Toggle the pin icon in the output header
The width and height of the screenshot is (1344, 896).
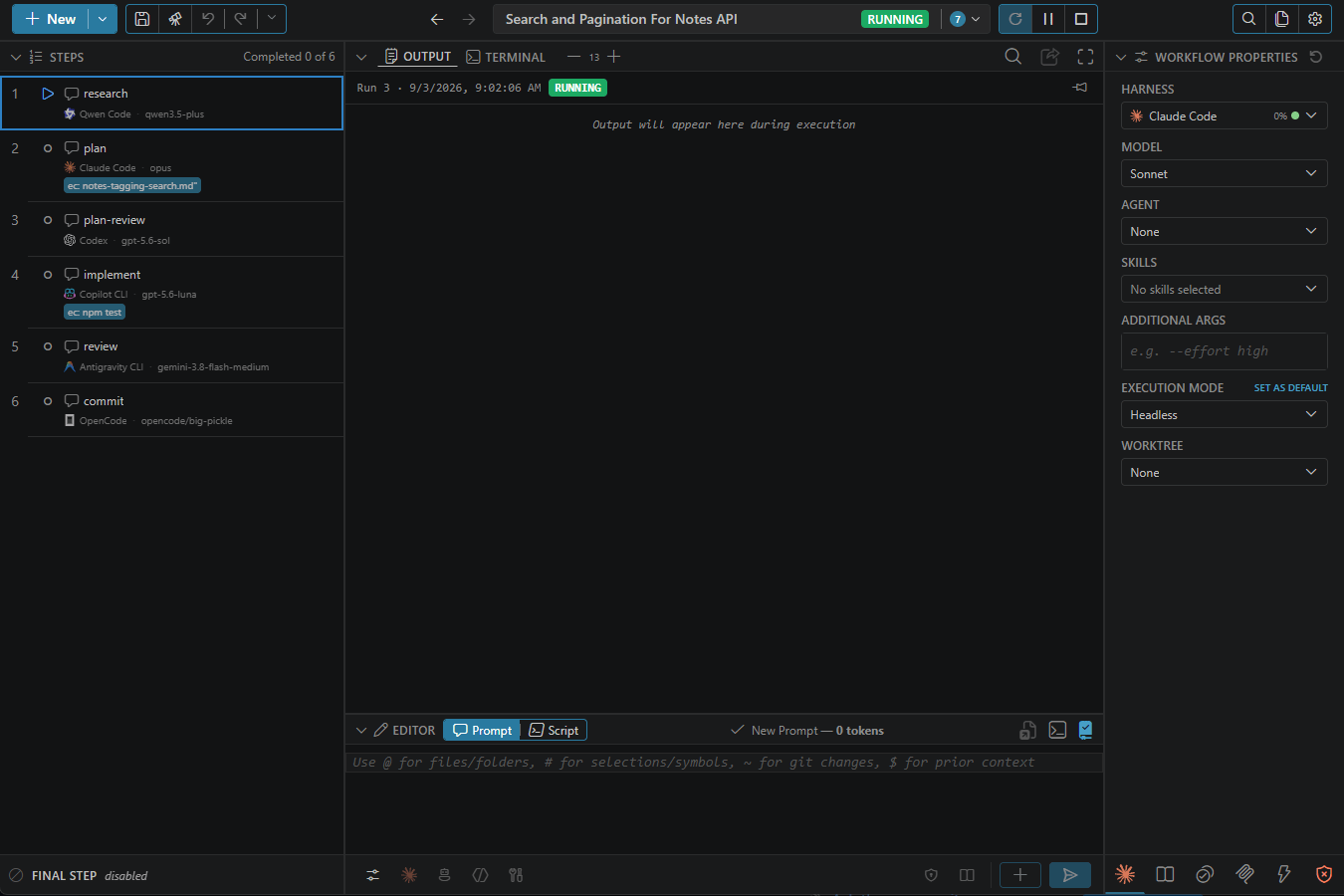pyautogui.click(x=1080, y=88)
